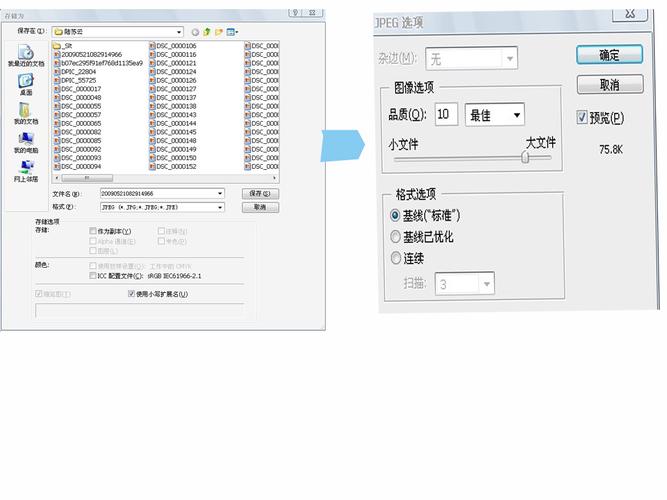
Task: Select the DSC_0000152 file
Action: [x=173, y=166]
